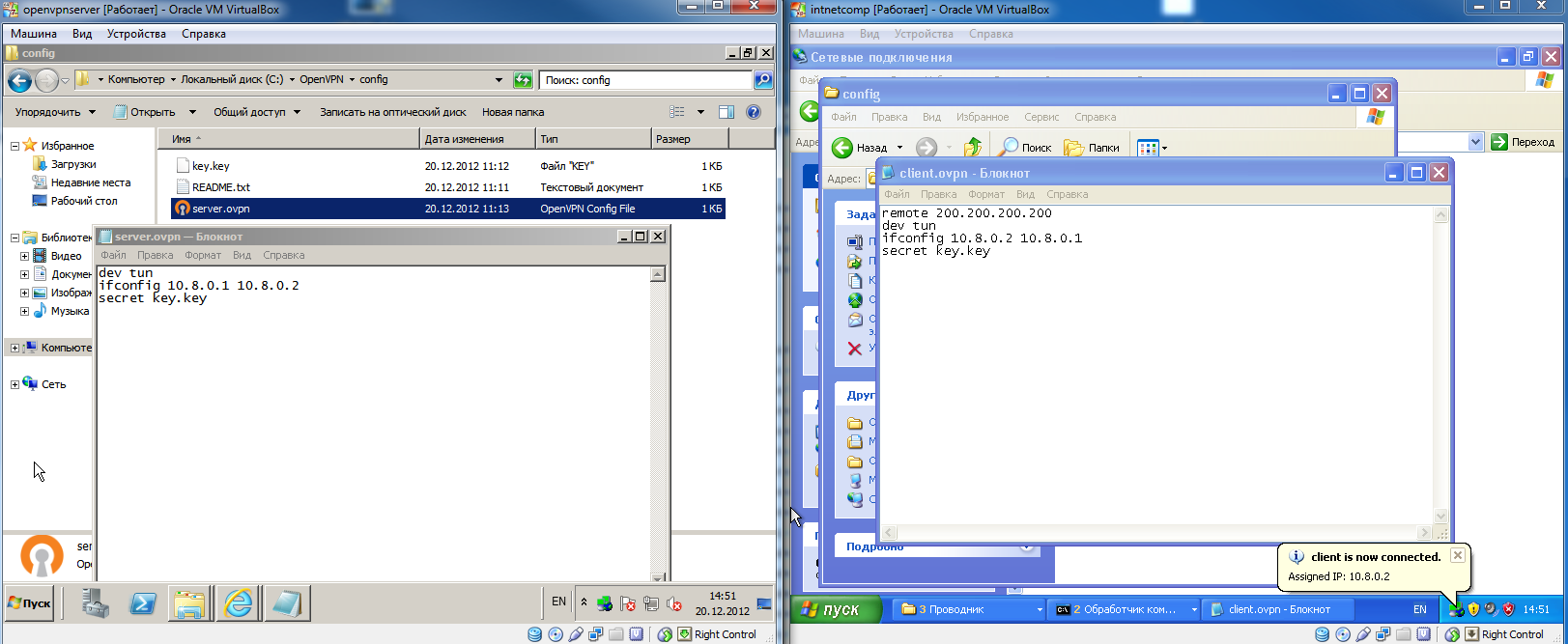Image resolution: width=1568 pixels, height=644 pixels.
Task: Open Машина menu of intnetcomp VirtualBox window
Action: click(x=820, y=34)
